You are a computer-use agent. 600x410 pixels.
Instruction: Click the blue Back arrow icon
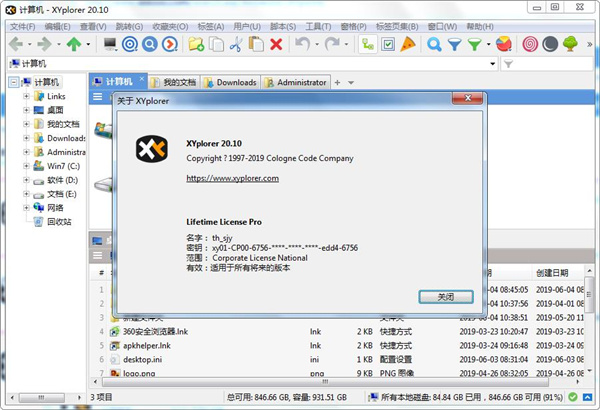15,45
